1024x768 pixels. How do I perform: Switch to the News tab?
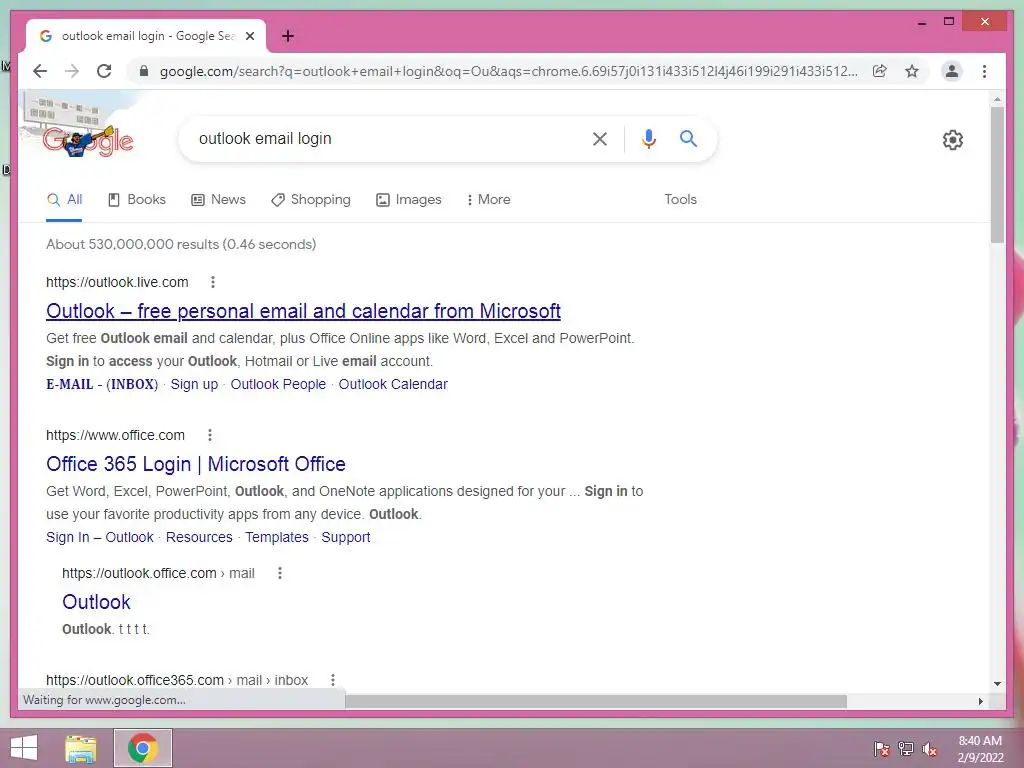(x=218, y=200)
